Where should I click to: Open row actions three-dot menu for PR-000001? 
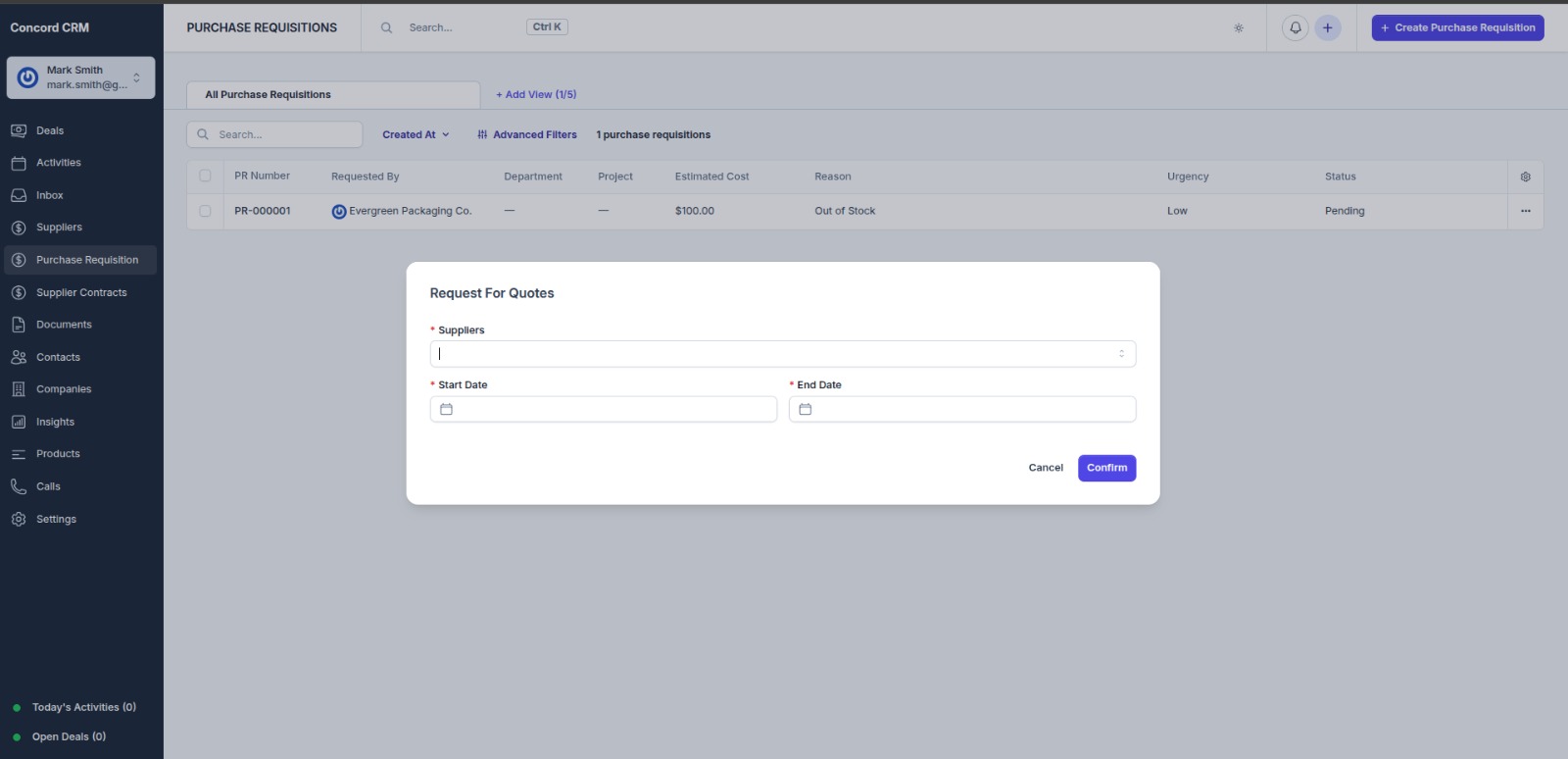[x=1525, y=211]
